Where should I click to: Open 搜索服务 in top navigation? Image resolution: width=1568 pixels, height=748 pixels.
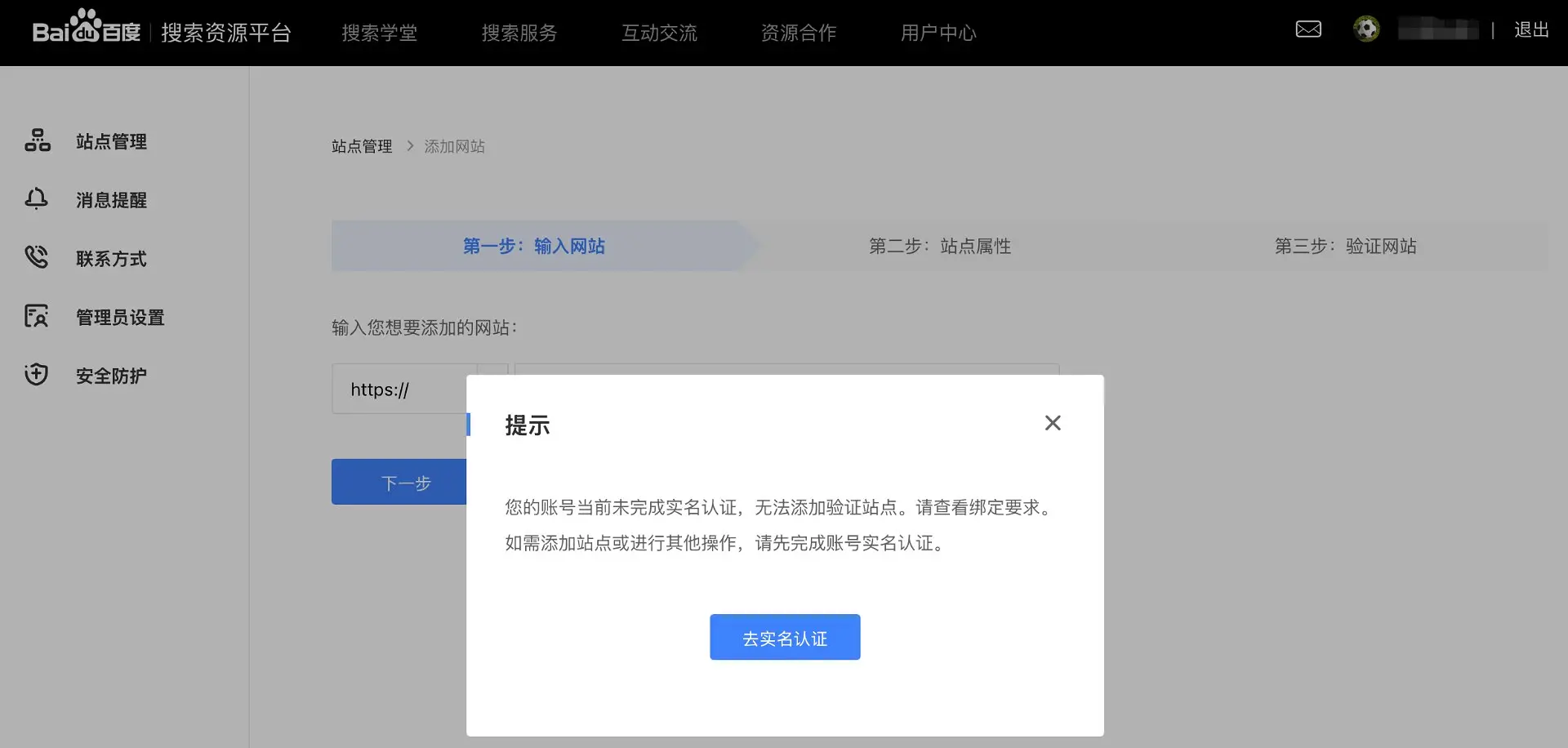(x=519, y=33)
